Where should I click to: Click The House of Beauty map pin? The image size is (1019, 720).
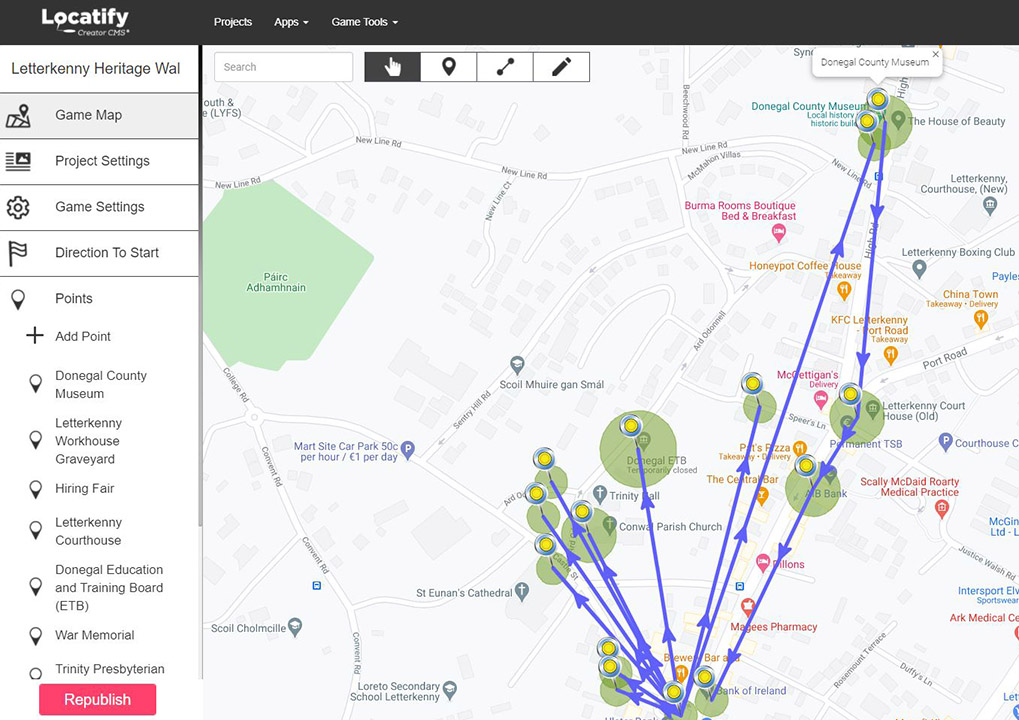(x=898, y=119)
